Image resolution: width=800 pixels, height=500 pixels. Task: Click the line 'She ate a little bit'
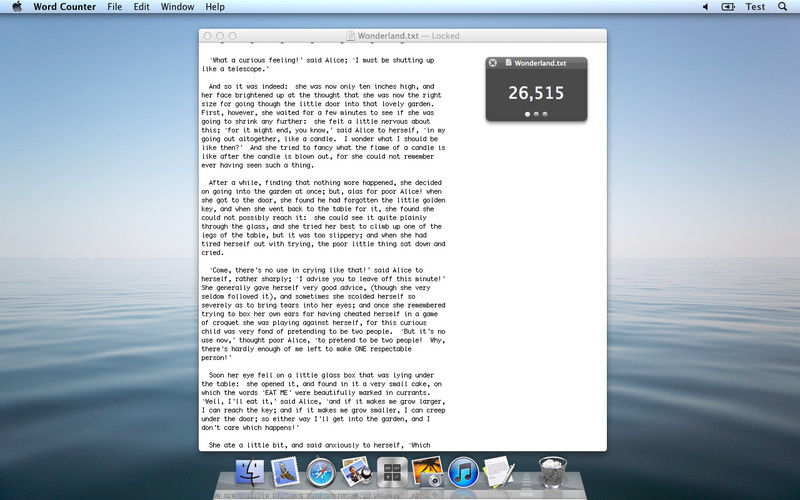pyautogui.click(x=319, y=445)
